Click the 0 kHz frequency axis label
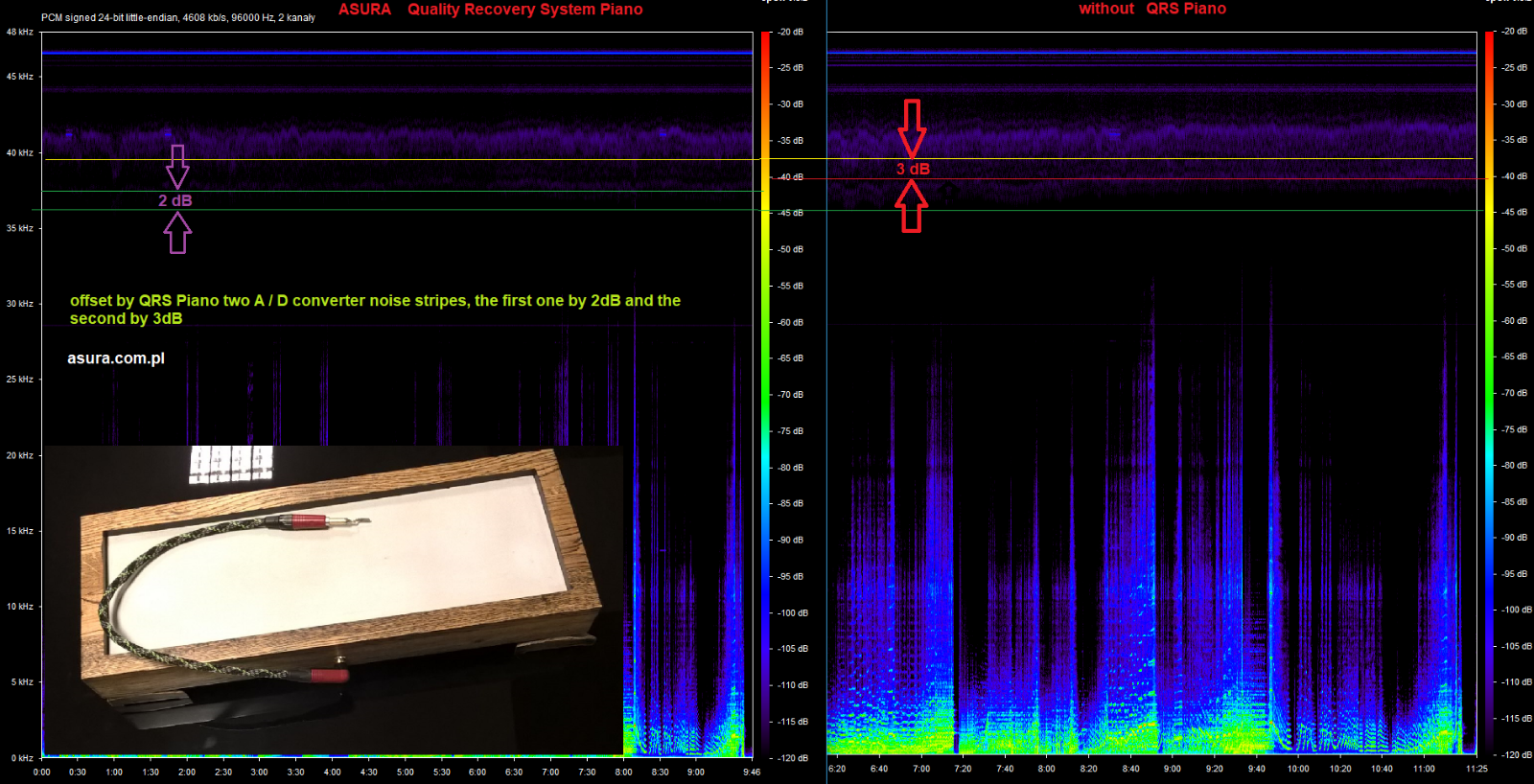This screenshot has width=1534, height=784. click(x=22, y=758)
